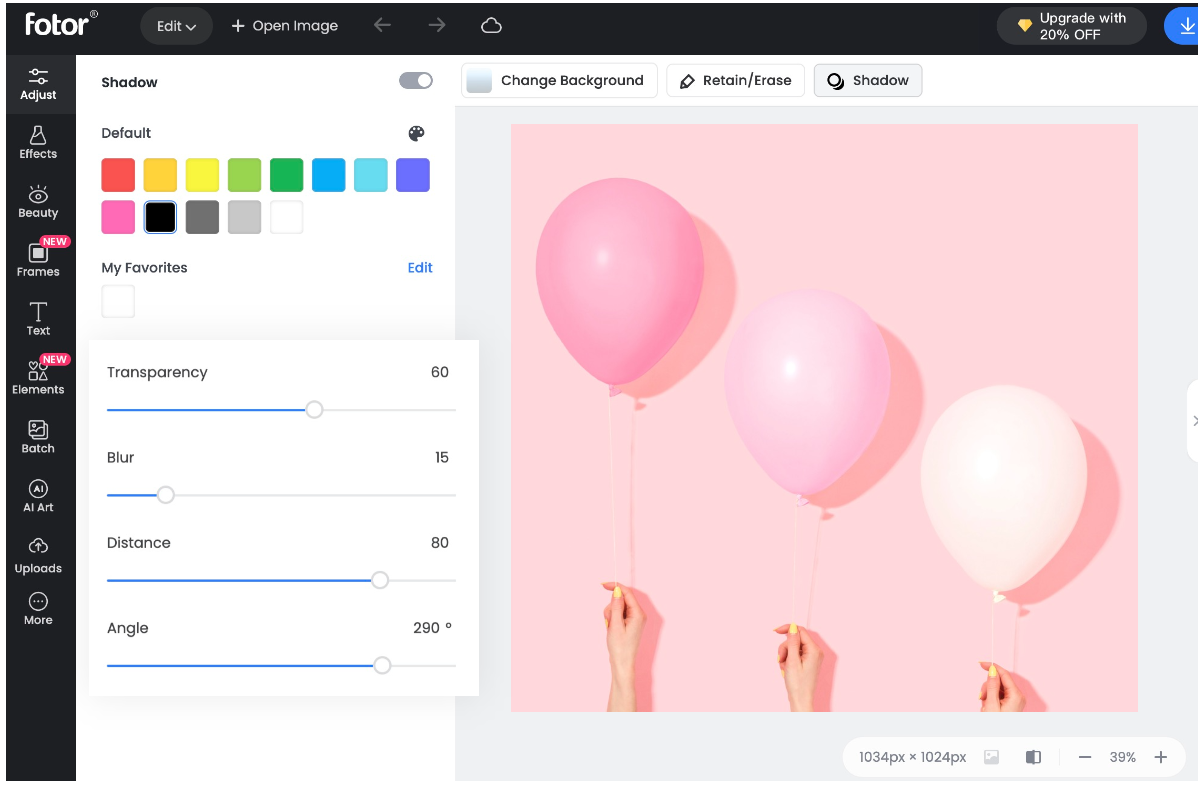Select the red color swatch
1200x800 pixels.
point(118,175)
